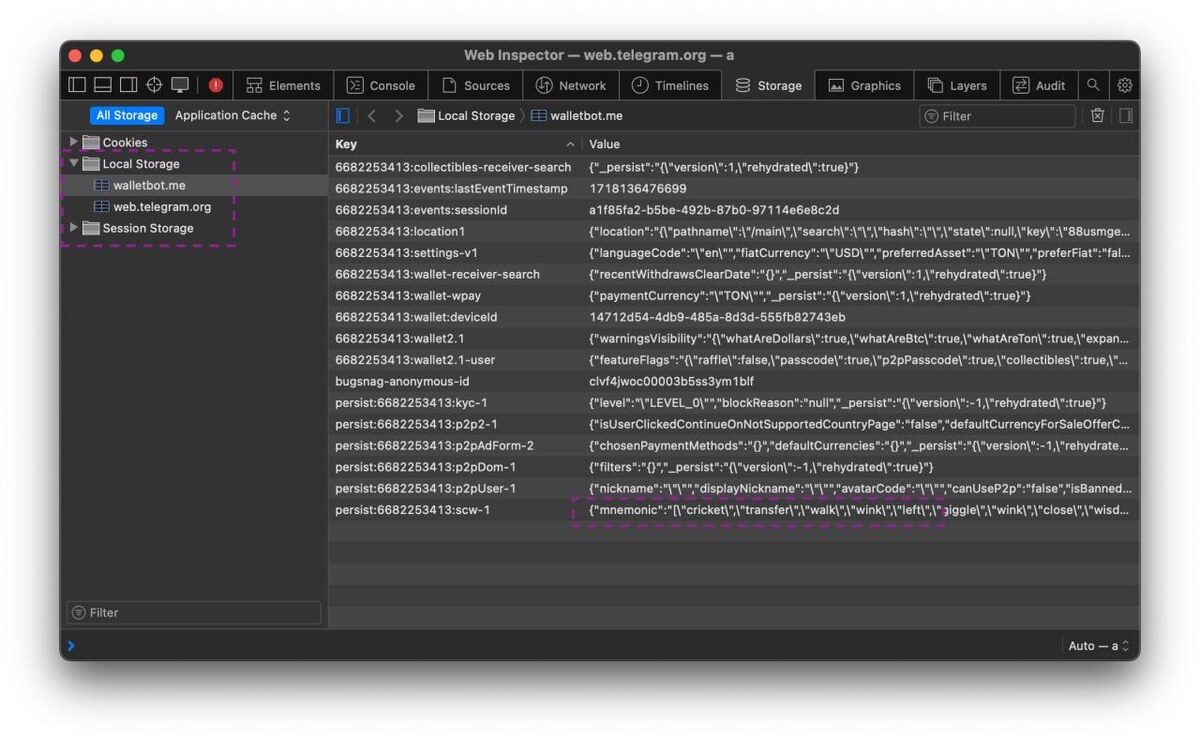Screen dimensions: 1200x740
Task: Open the Application Cache dropdown
Action: (232, 115)
